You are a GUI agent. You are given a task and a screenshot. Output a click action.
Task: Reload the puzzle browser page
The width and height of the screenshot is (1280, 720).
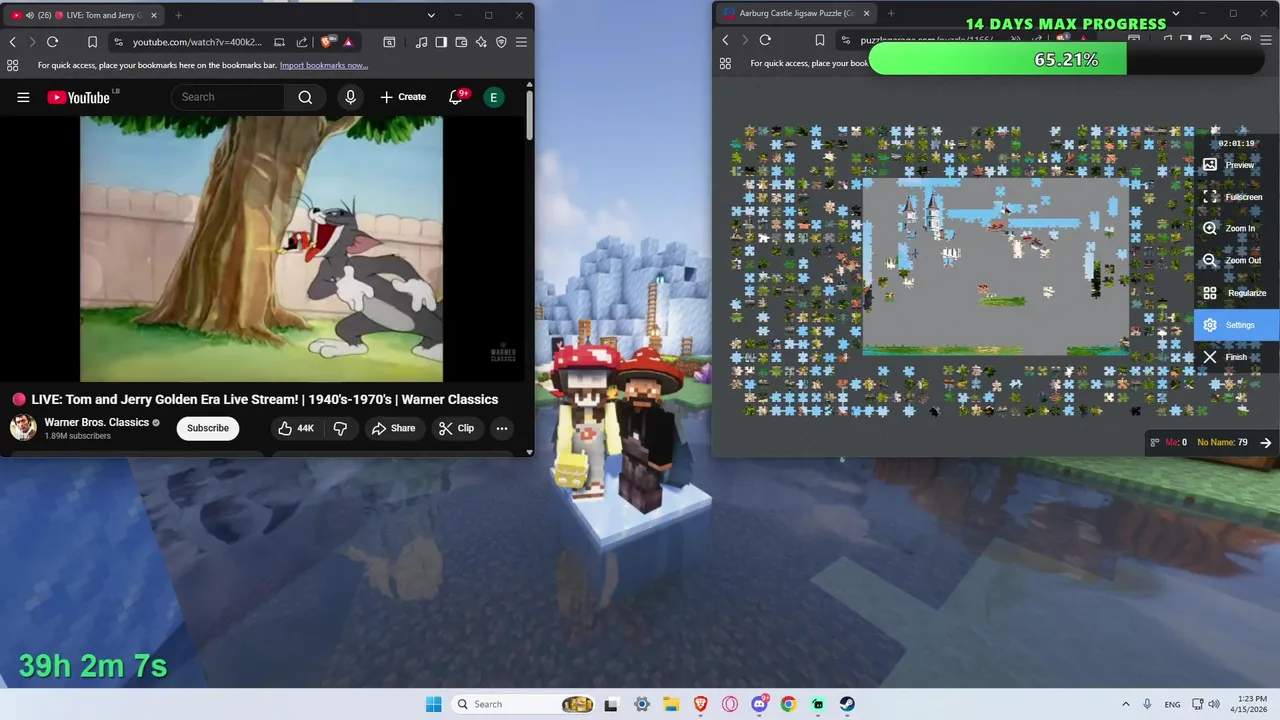(765, 40)
